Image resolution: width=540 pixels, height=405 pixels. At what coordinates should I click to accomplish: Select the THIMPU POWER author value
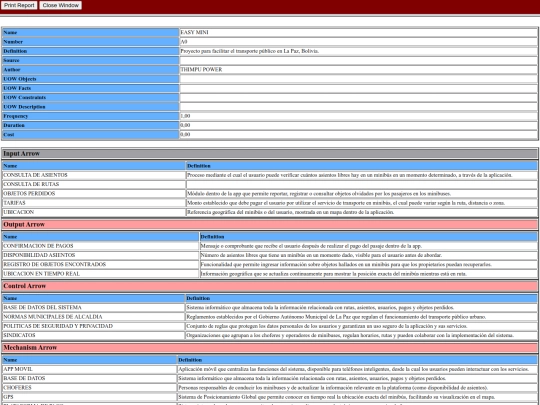(x=201, y=70)
